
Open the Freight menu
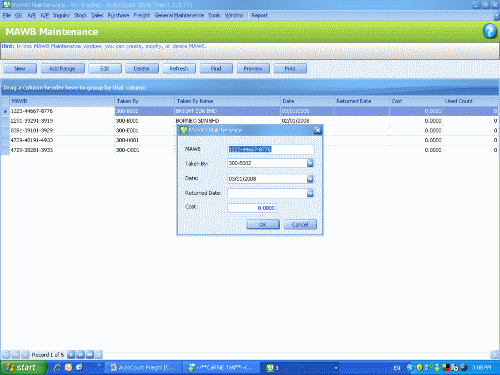142,15
